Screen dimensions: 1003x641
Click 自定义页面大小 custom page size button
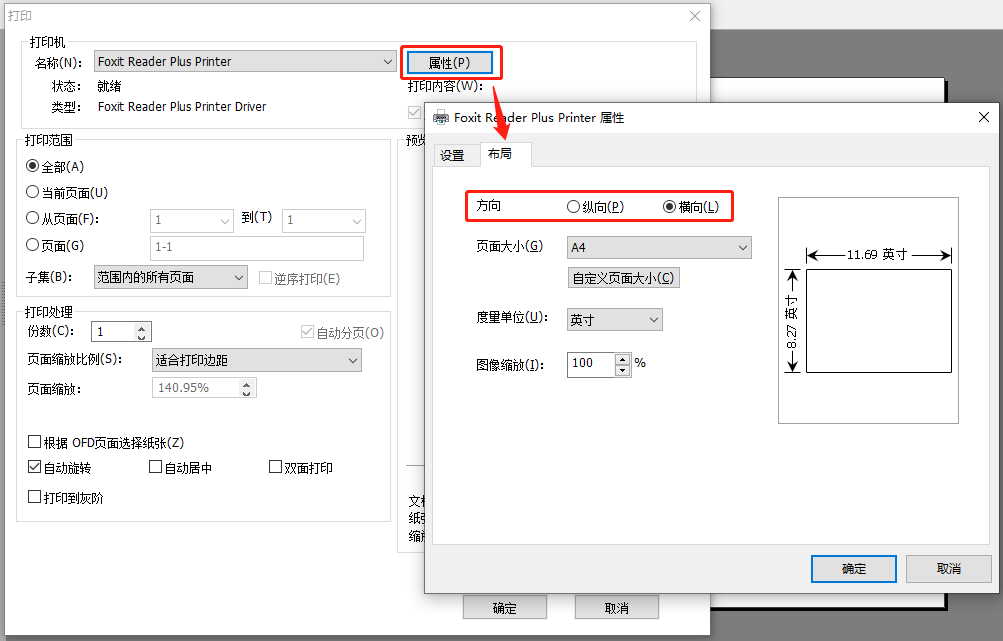[x=623, y=278]
